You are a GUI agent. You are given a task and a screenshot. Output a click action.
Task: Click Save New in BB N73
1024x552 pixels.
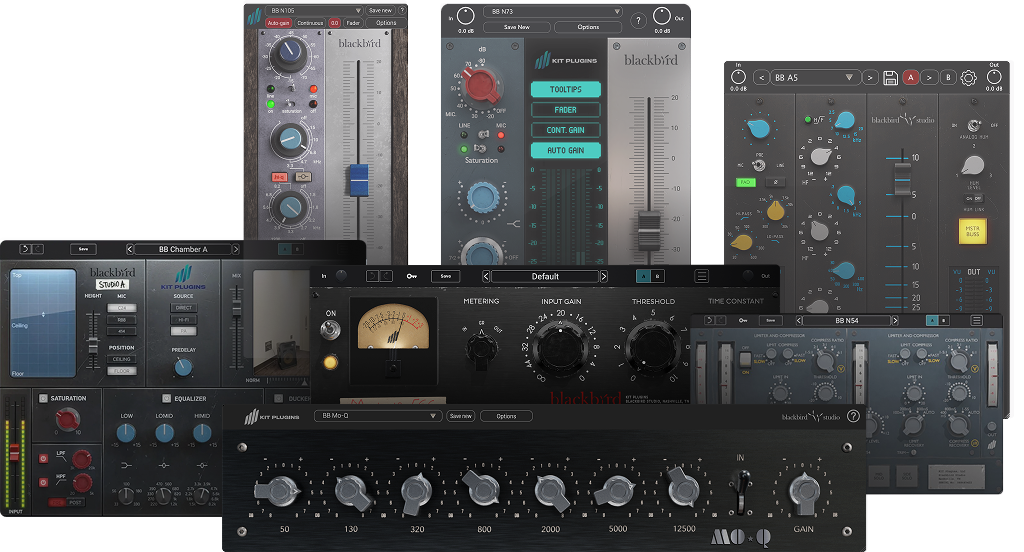coord(517,27)
